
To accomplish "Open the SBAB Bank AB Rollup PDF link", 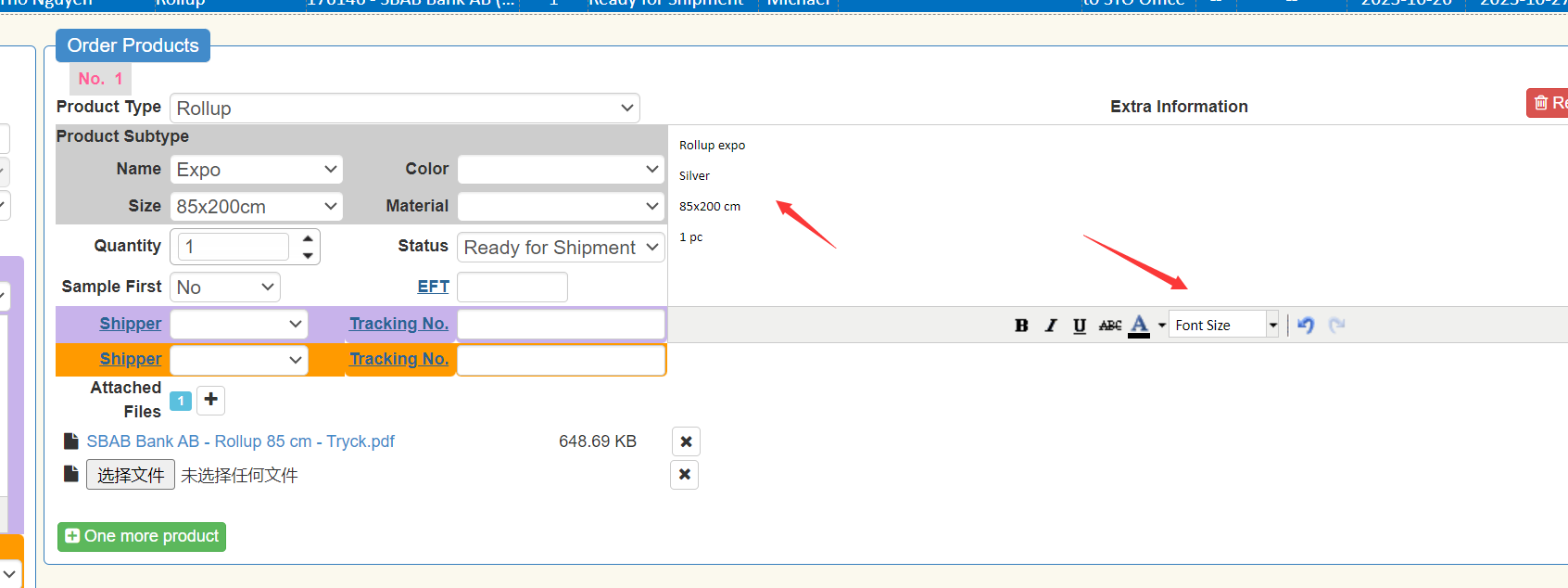I will (x=240, y=441).
